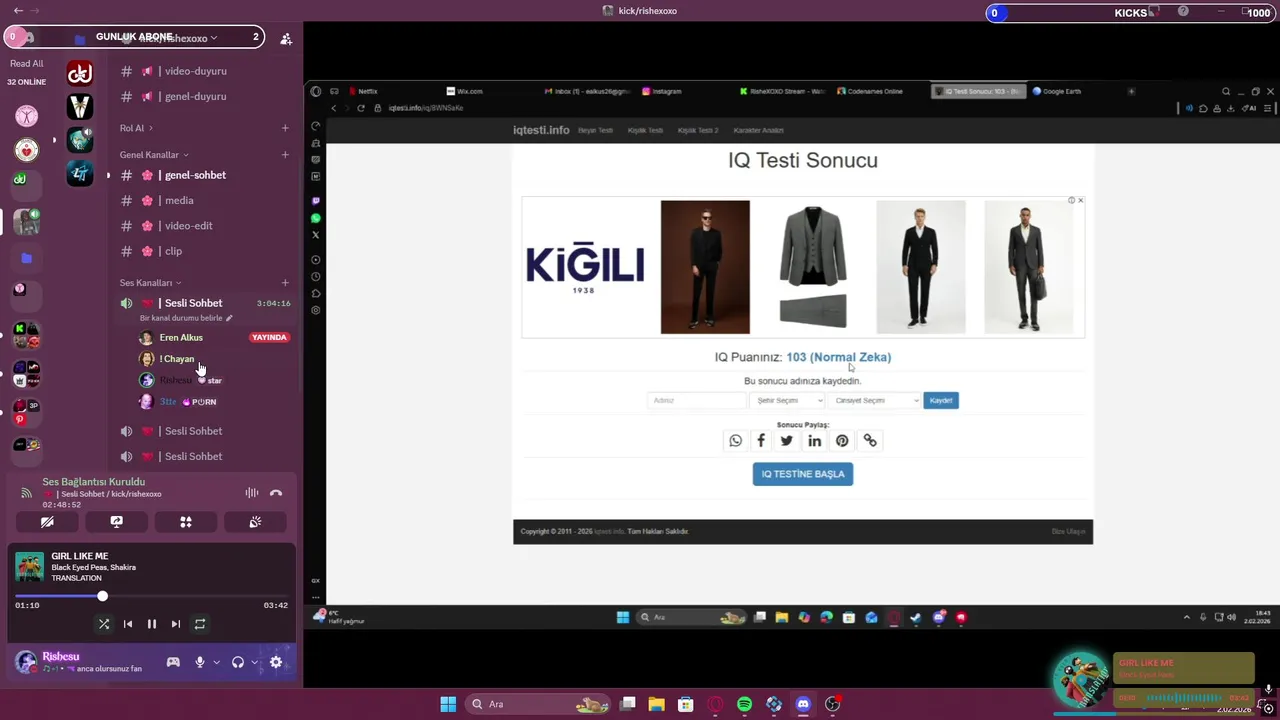The height and width of the screenshot is (720, 1280).
Task: Click the invite people icon in server header
Action: 286,39
